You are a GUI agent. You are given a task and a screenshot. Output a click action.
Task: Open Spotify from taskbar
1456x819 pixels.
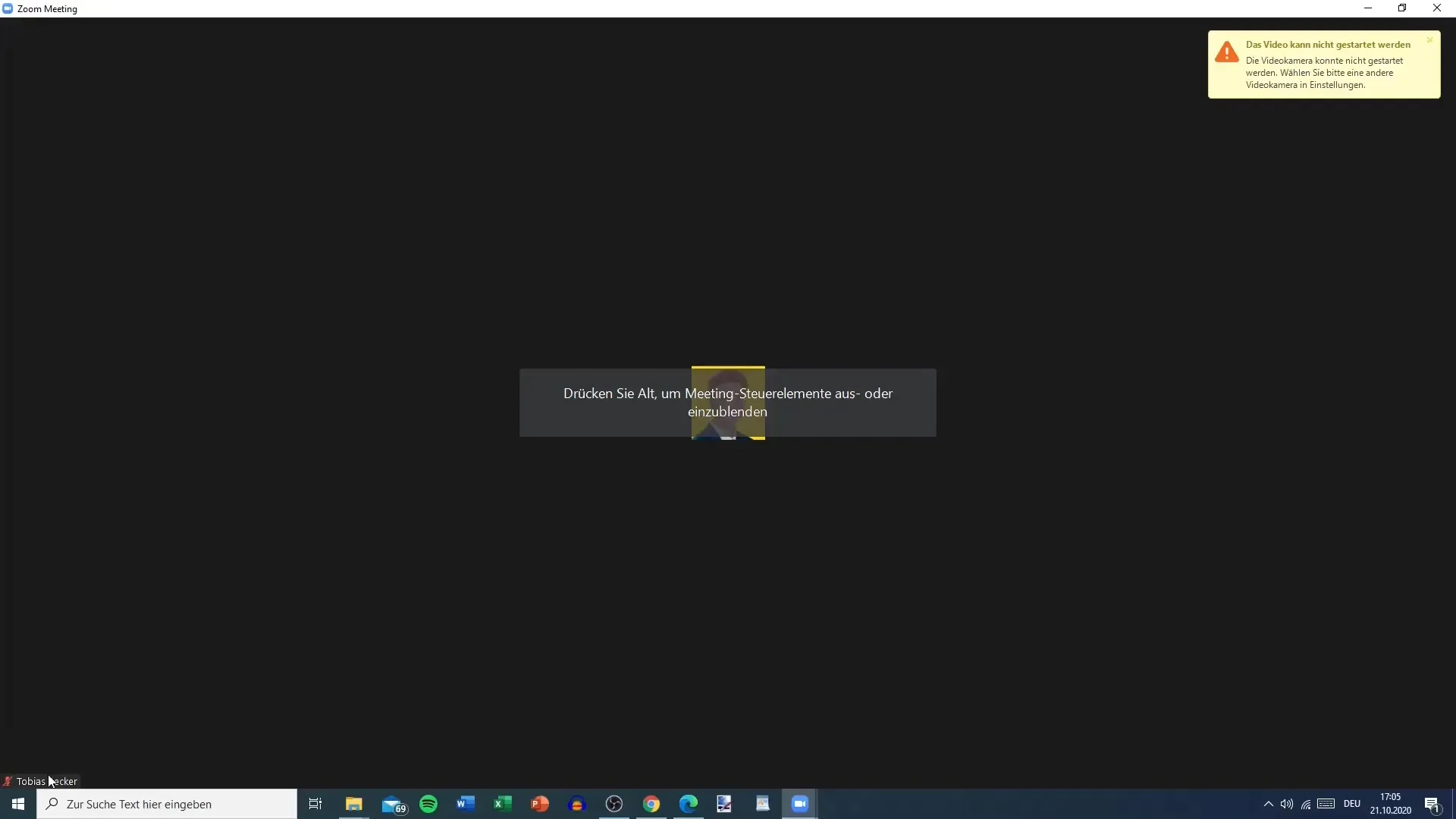(428, 804)
